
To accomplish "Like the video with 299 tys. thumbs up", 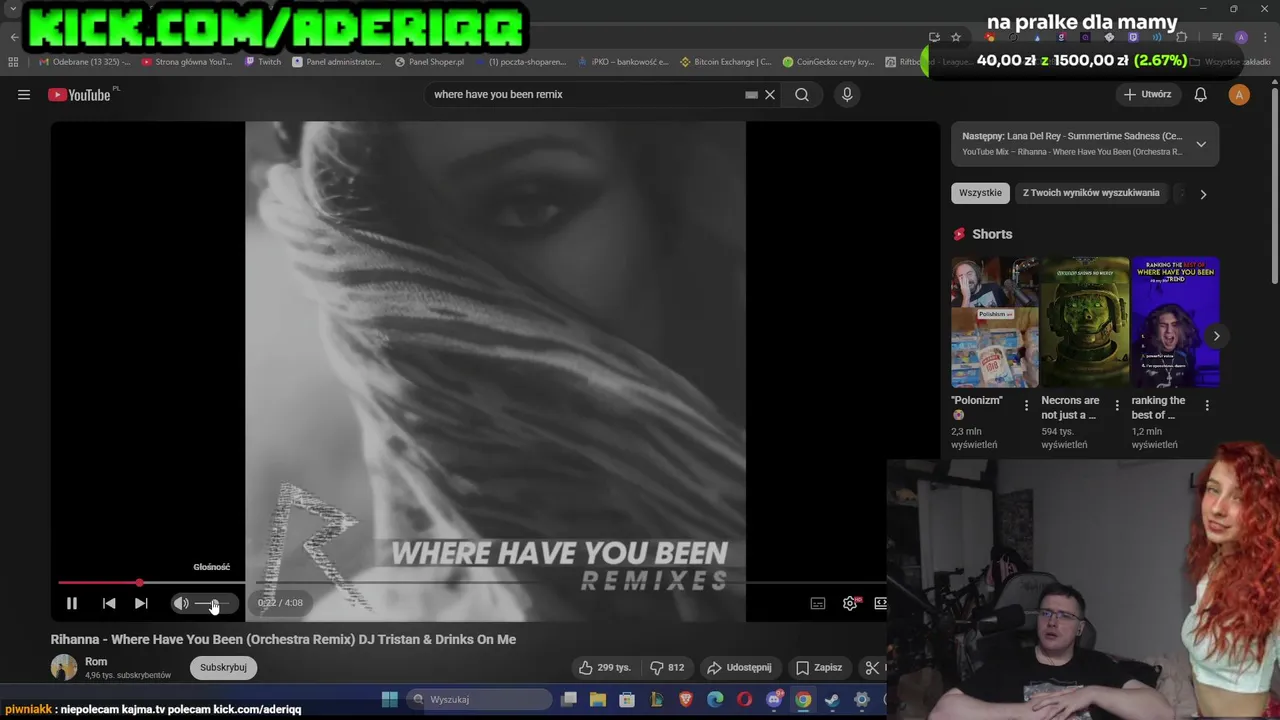I will tap(604, 667).
